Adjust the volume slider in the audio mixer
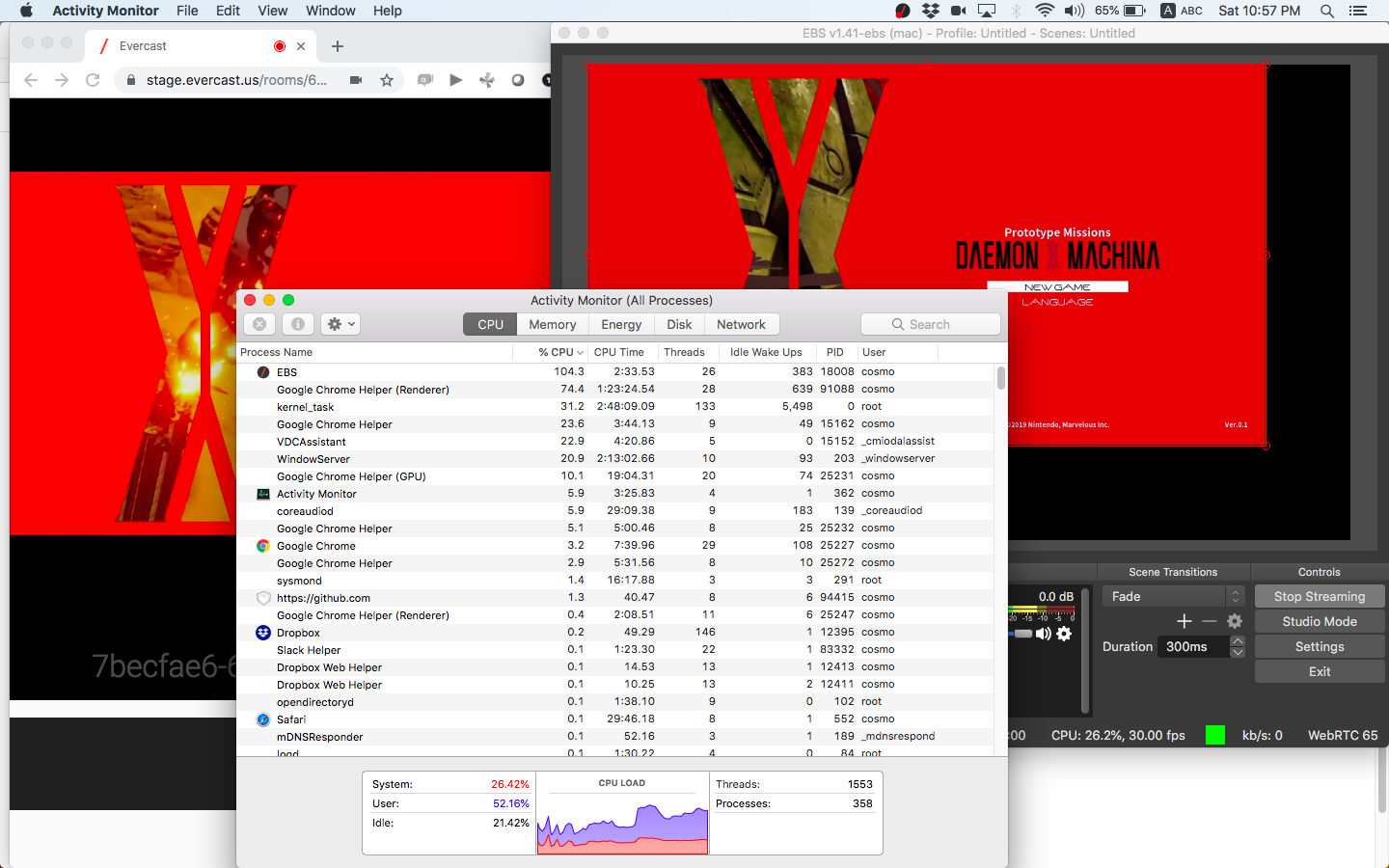 click(1024, 634)
